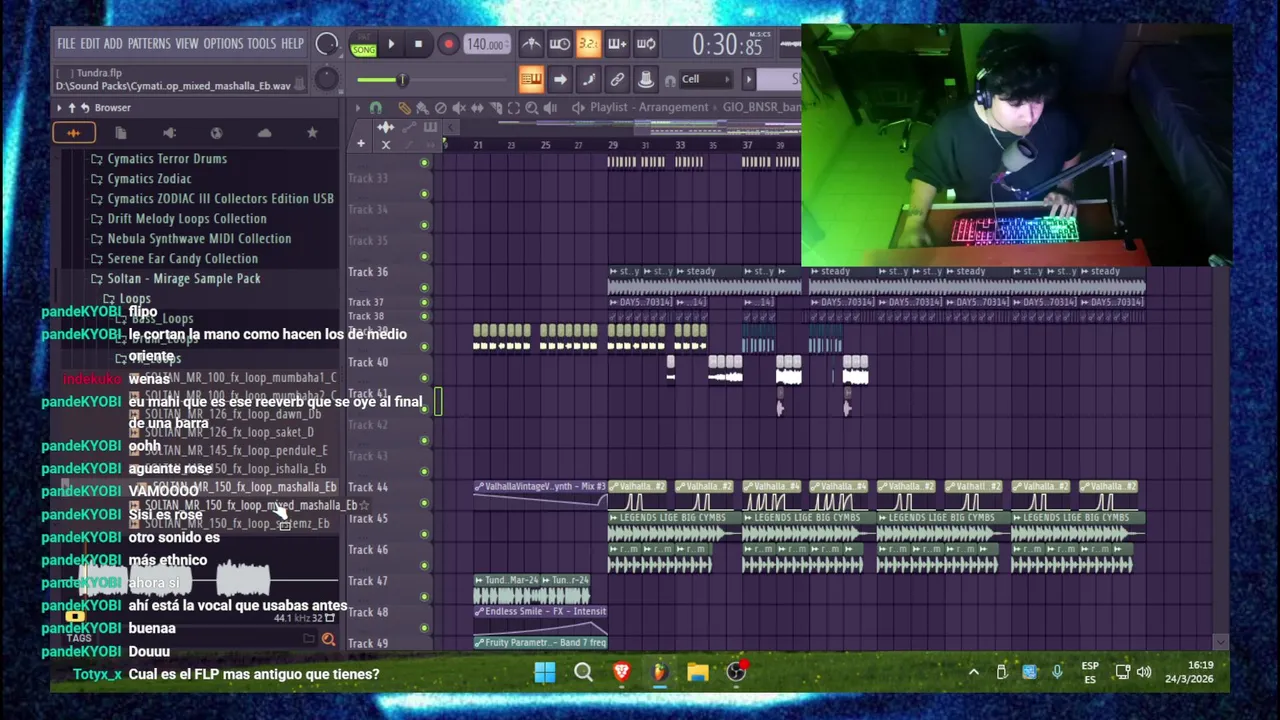Click the transport stop button

click(418, 44)
